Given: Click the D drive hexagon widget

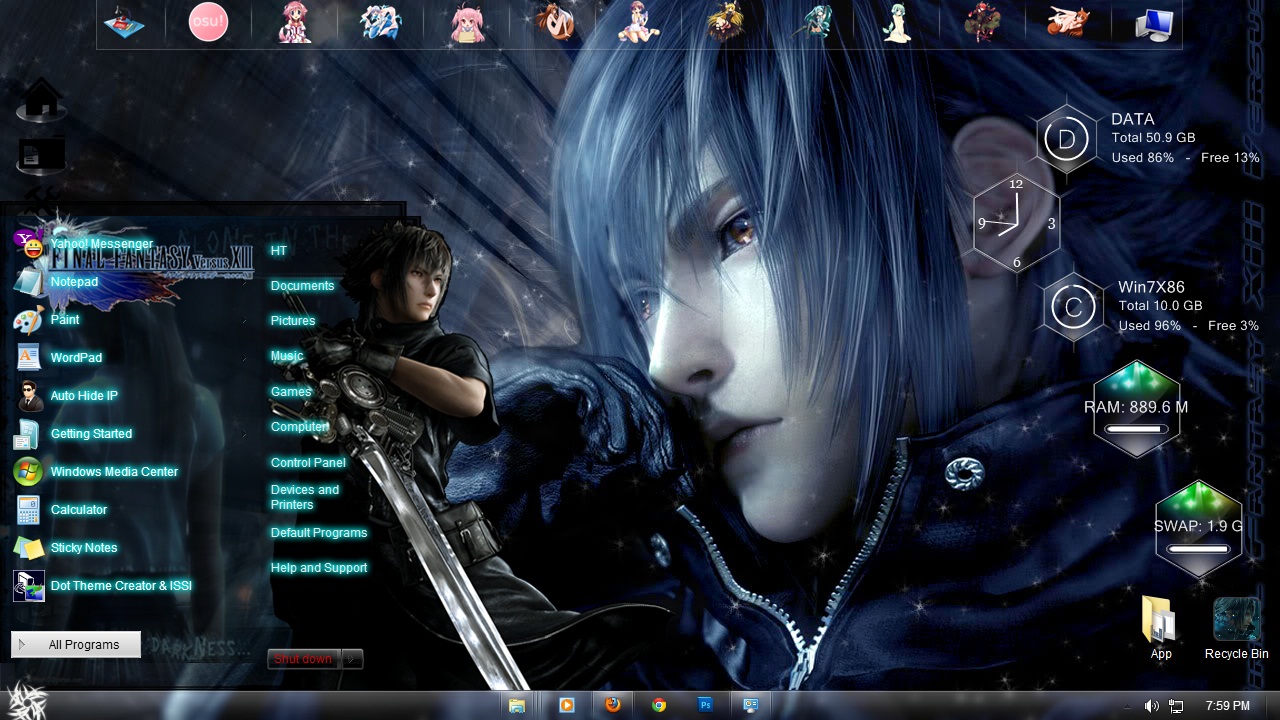Looking at the screenshot, I should [x=1066, y=139].
